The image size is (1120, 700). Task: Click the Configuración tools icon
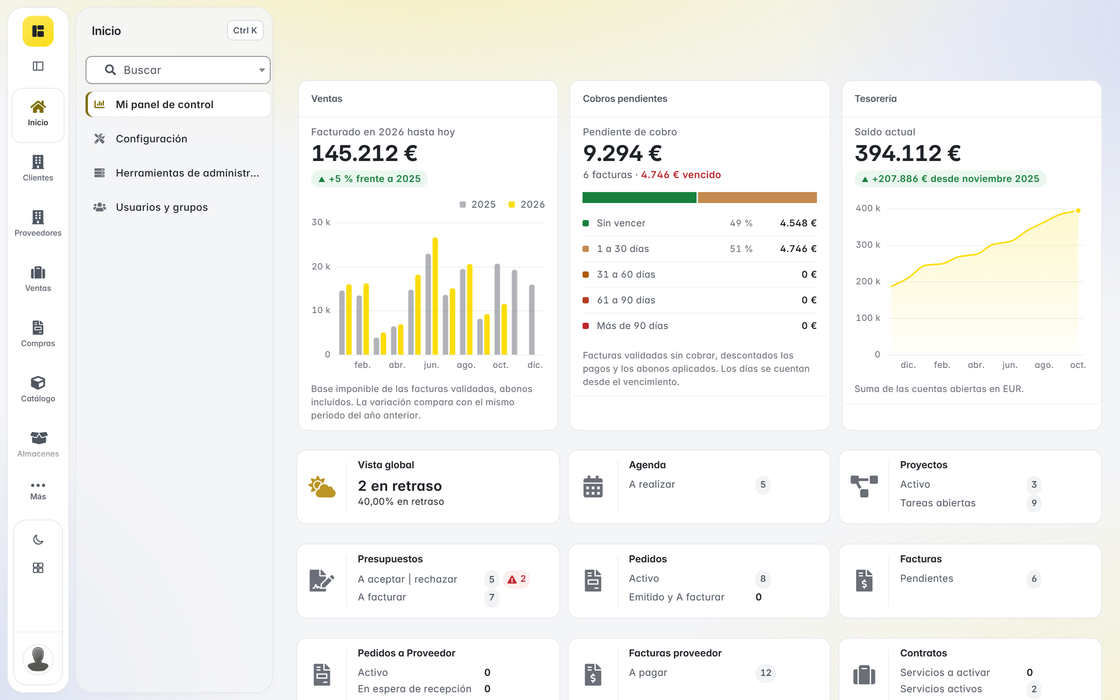pos(99,139)
